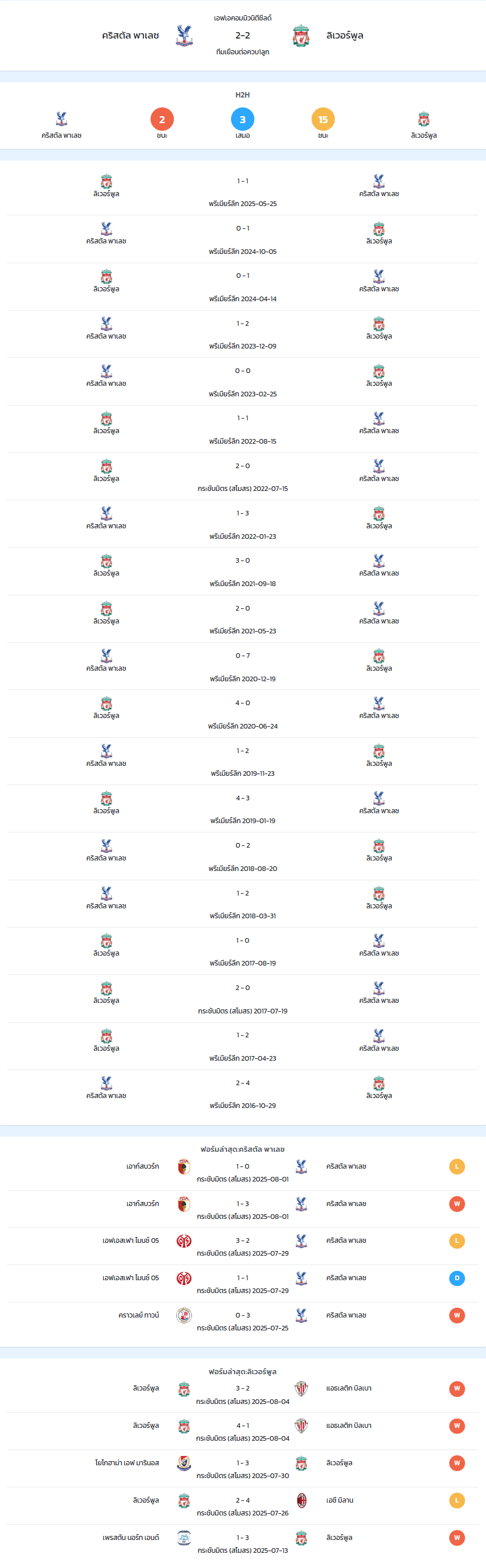Click Liverpool logo in H2H summary

tap(424, 118)
